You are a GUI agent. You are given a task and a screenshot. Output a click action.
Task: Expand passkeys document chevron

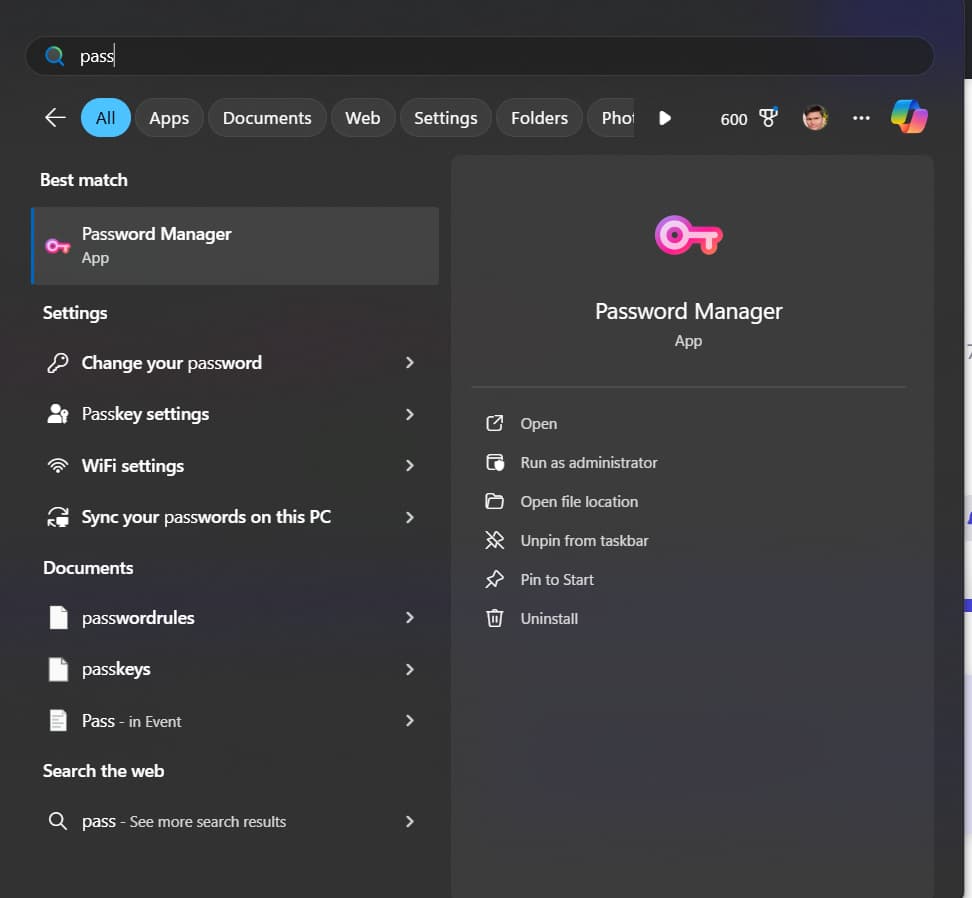[410, 669]
